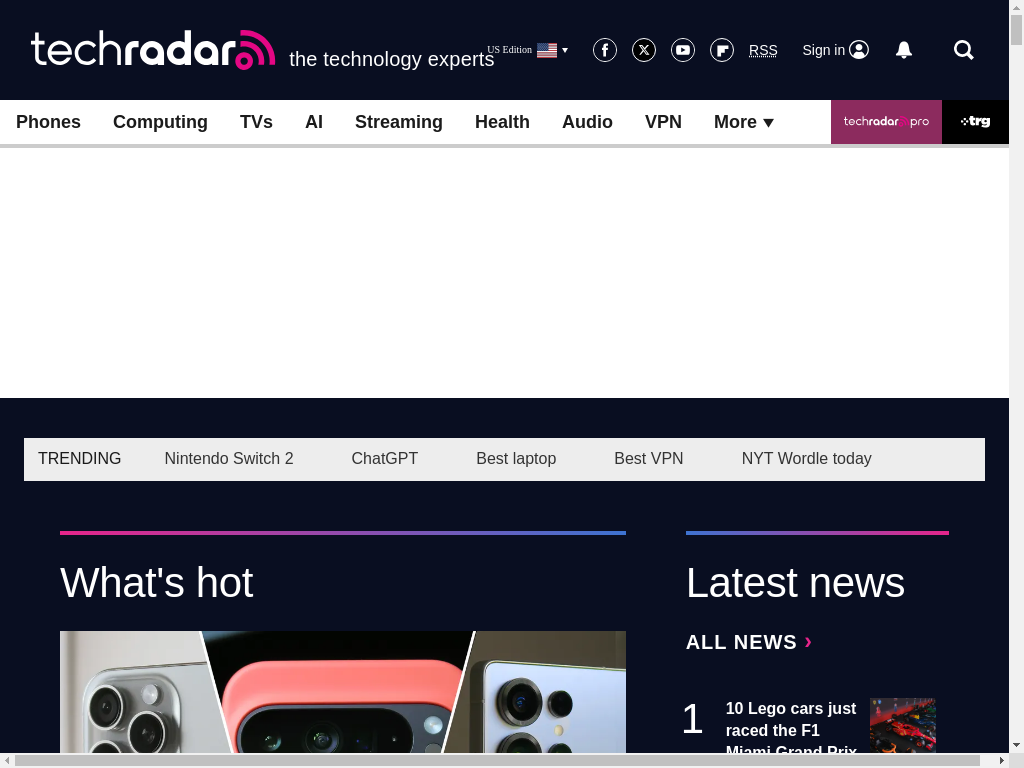Screen dimensions: 1024x768
Task: Click the Sign in link
Action: 824,50
